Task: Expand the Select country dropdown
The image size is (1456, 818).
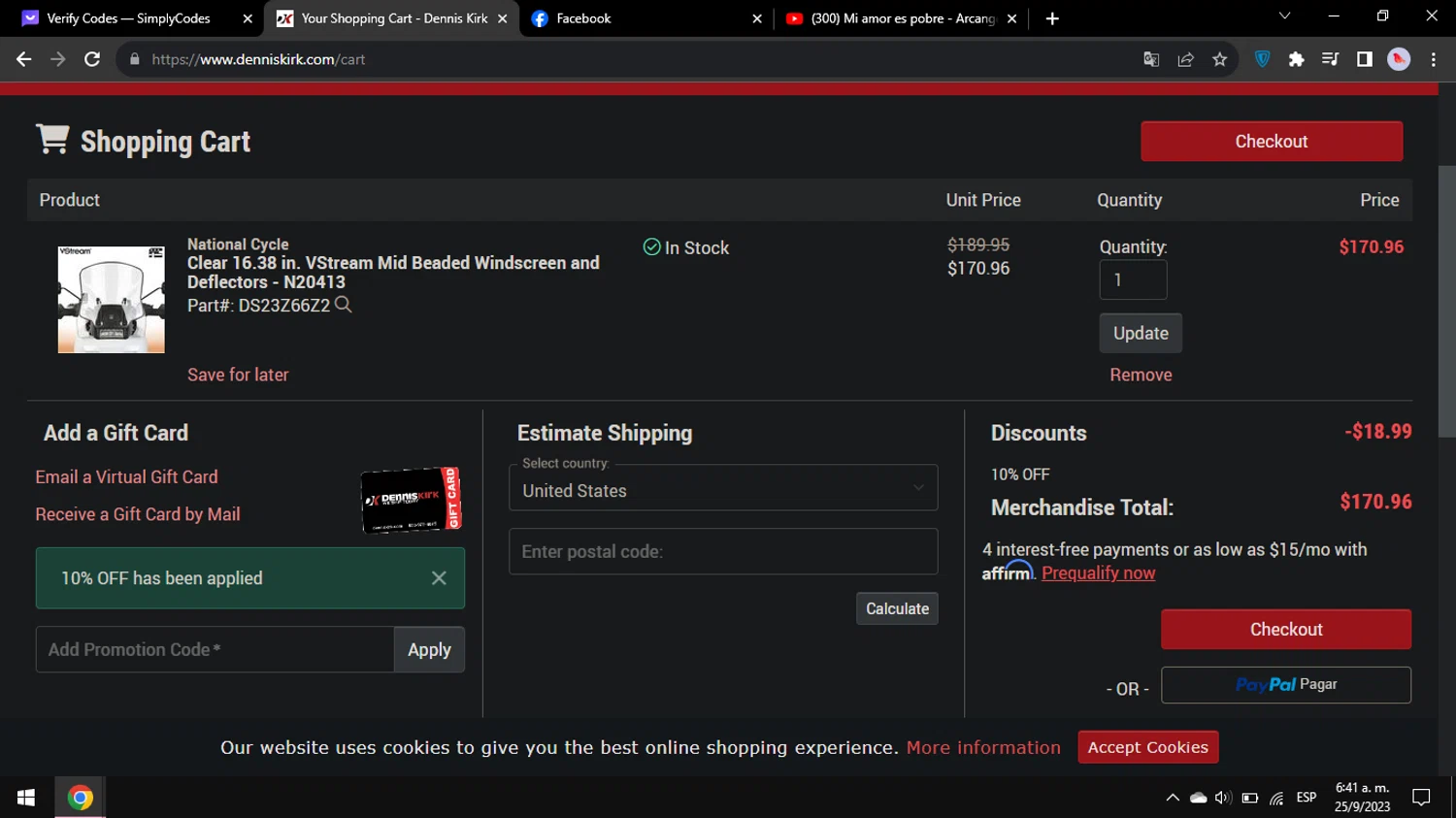Action: tap(723, 488)
